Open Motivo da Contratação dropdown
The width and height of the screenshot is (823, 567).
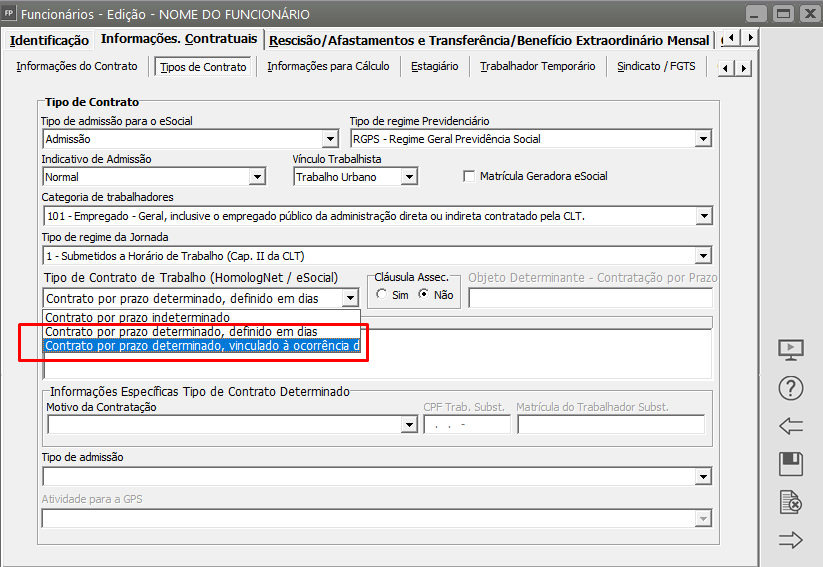[409, 424]
